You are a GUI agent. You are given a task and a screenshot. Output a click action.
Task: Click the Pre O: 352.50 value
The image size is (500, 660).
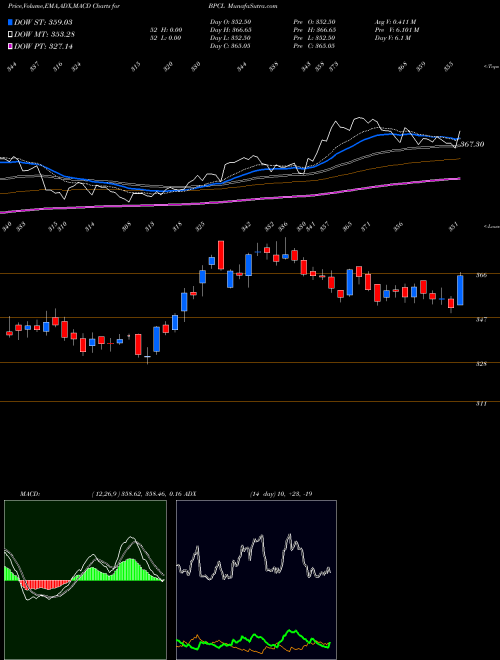click(314, 22)
